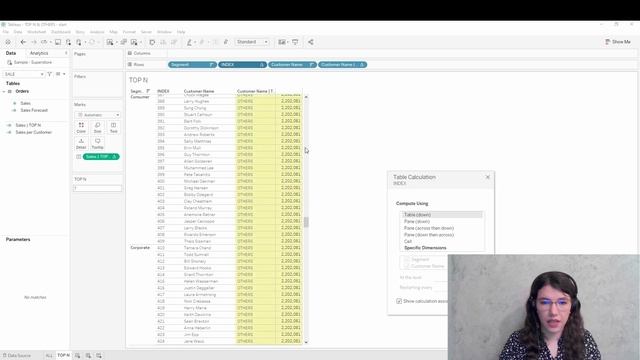Click the Text card in Marks
The height and width of the screenshot is (360, 640).
(x=113, y=128)
